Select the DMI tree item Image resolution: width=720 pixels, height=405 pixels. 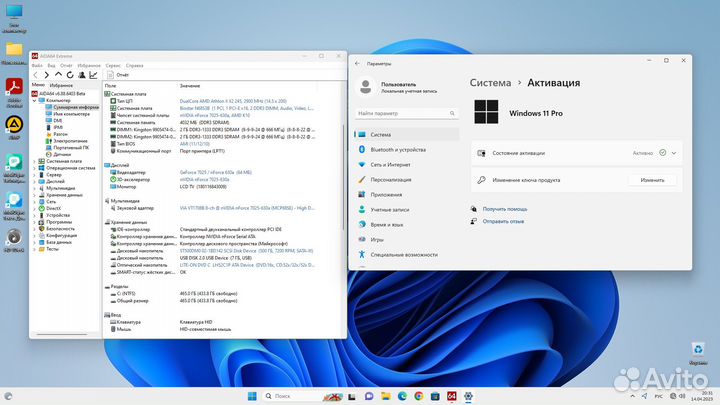point(54,121)
